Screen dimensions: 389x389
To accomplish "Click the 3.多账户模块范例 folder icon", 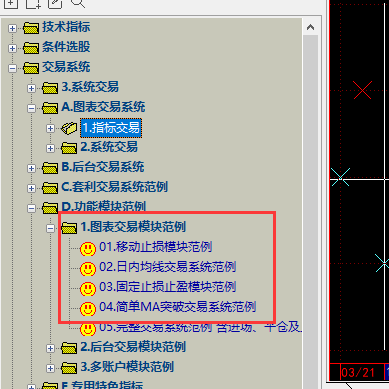I will [x=69, y=368].
